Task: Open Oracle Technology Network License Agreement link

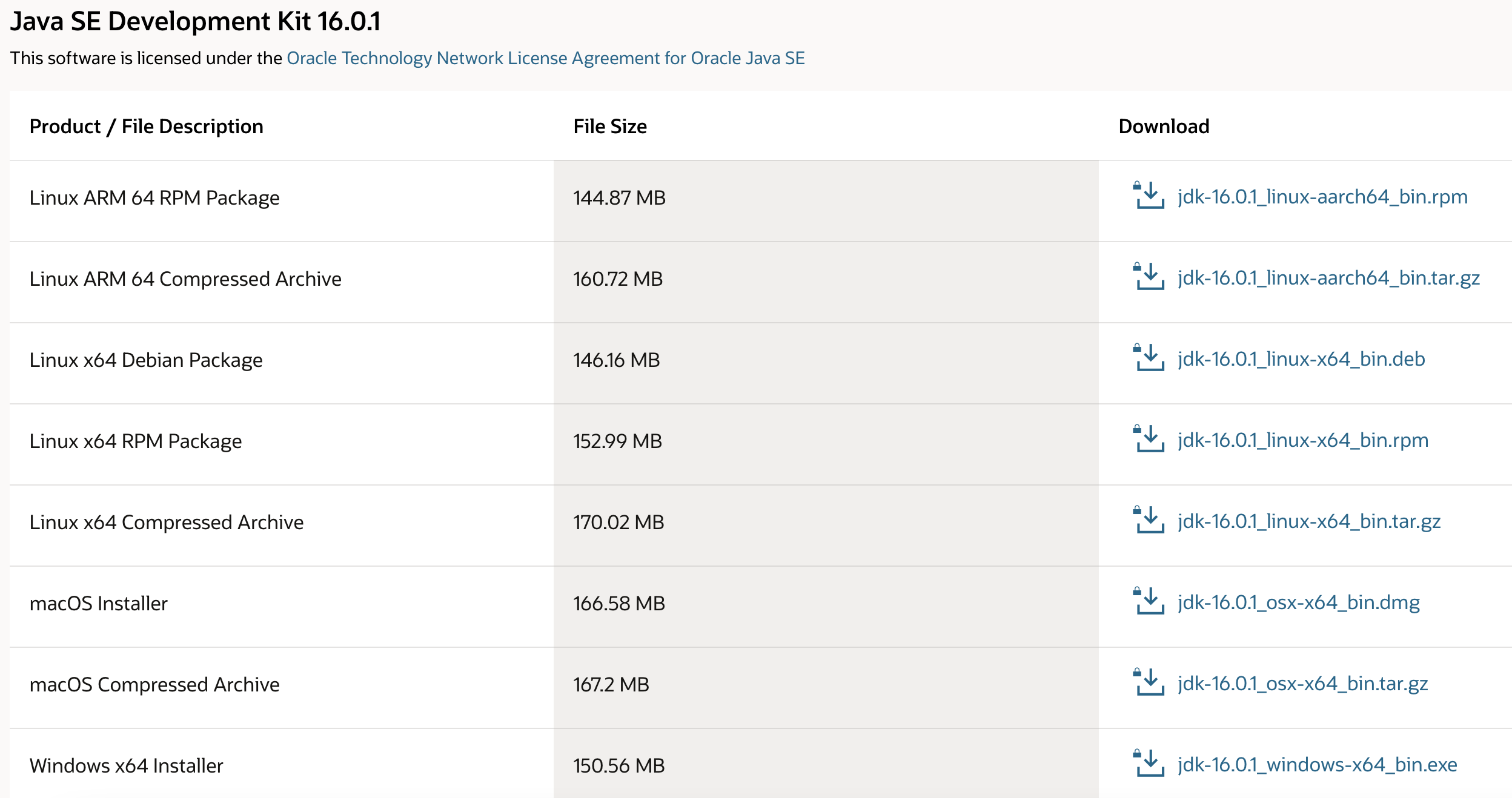Action: (x=545, y=58)
